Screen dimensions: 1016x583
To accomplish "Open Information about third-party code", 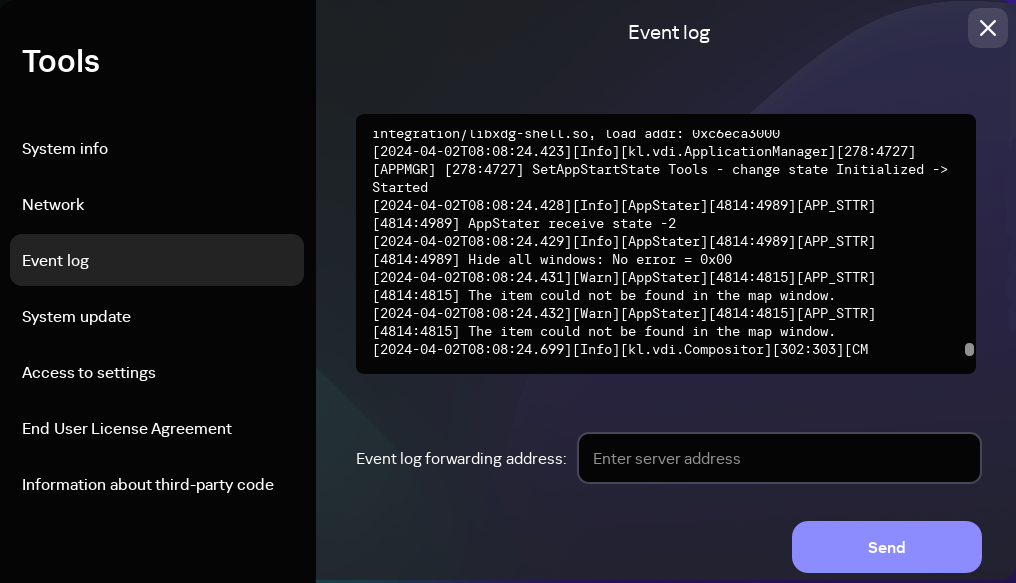I will point(147,484).
